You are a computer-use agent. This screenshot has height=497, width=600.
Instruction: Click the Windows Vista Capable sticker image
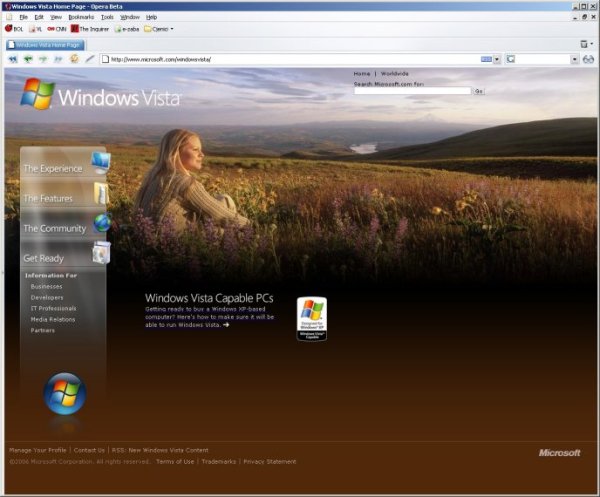(312, 319)
